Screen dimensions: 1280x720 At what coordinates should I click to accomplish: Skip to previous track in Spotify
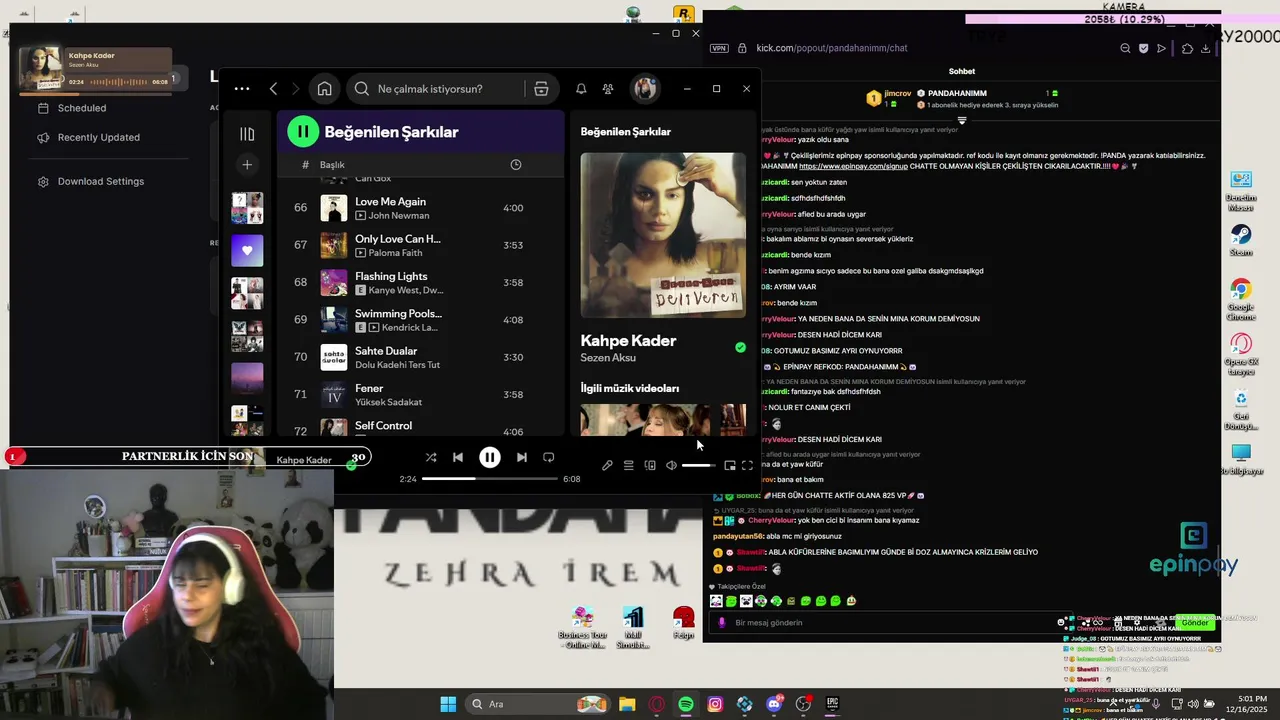click(458, 457)
